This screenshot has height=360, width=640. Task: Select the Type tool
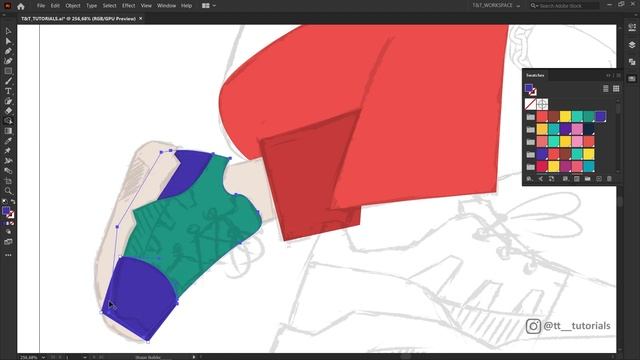coord(8,91)
